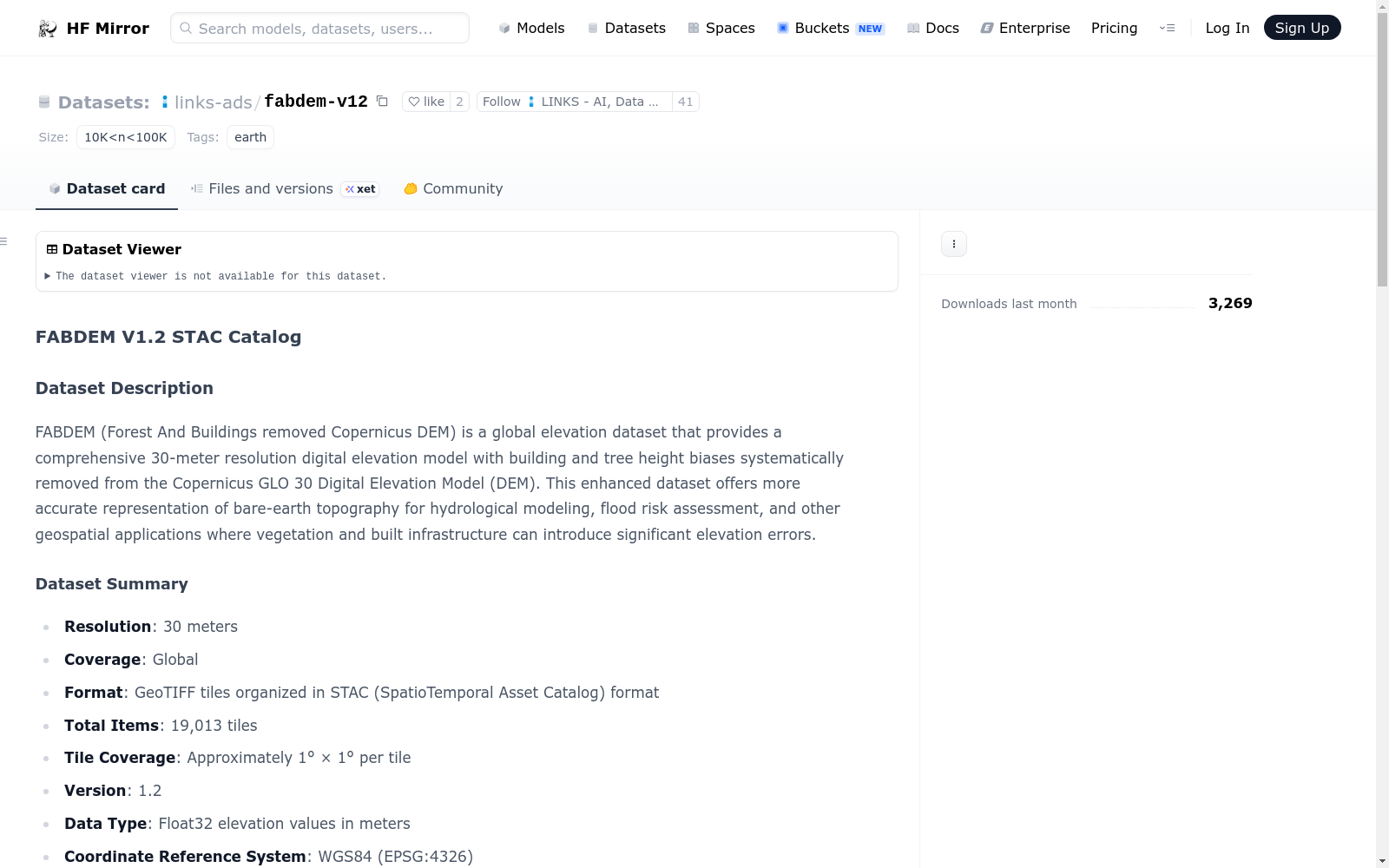This screenshot has width=1389, height=868.
Task: Click the Downloads last month label
Action: (1009, 304)
